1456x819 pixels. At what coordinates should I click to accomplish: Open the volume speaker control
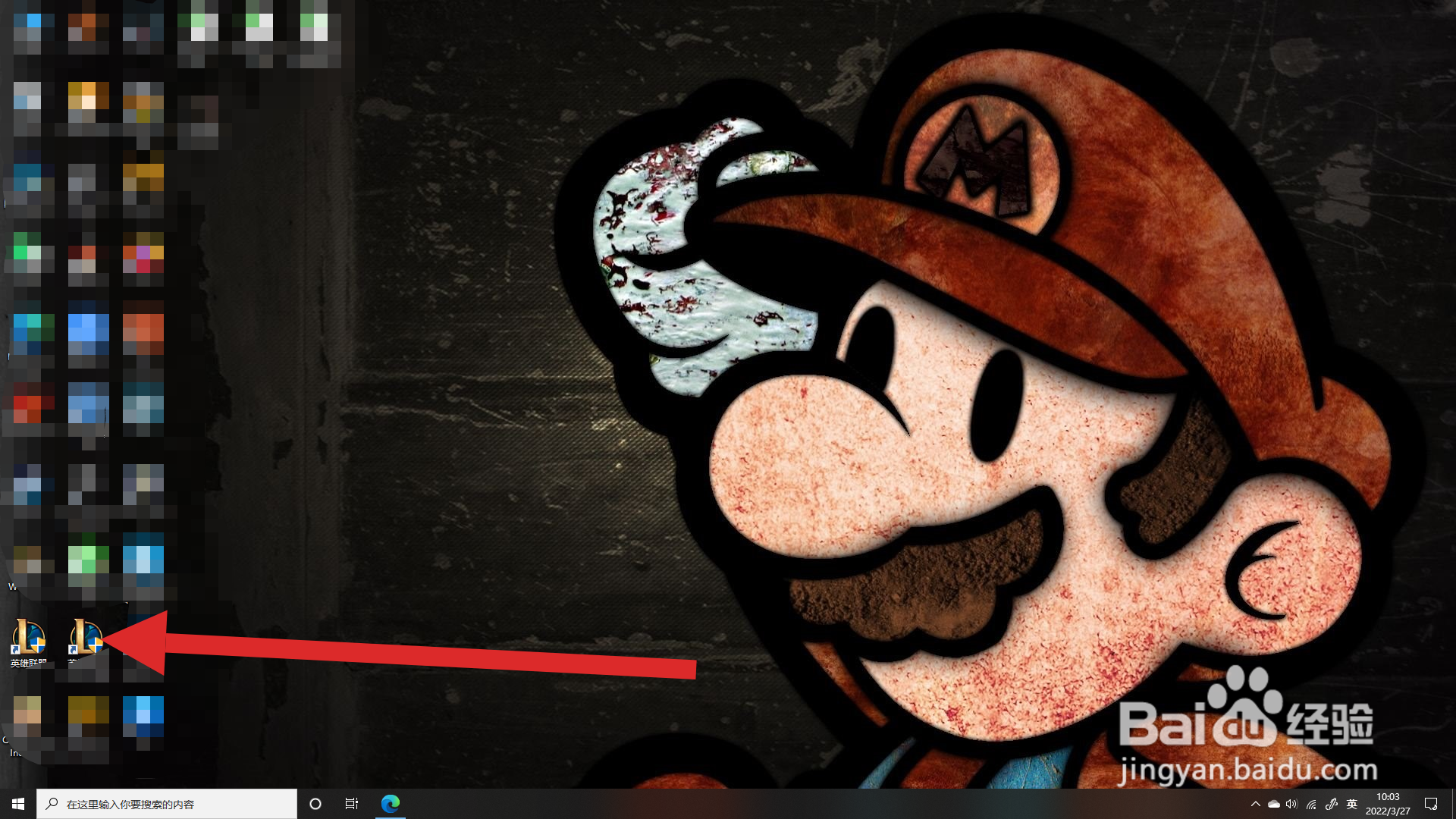[1292, 804]
